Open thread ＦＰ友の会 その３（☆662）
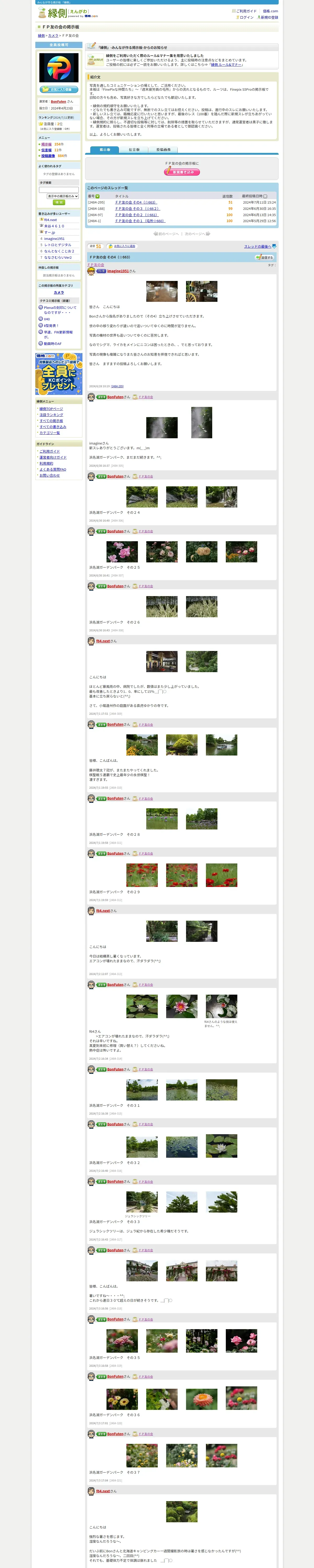 (138, 209)
